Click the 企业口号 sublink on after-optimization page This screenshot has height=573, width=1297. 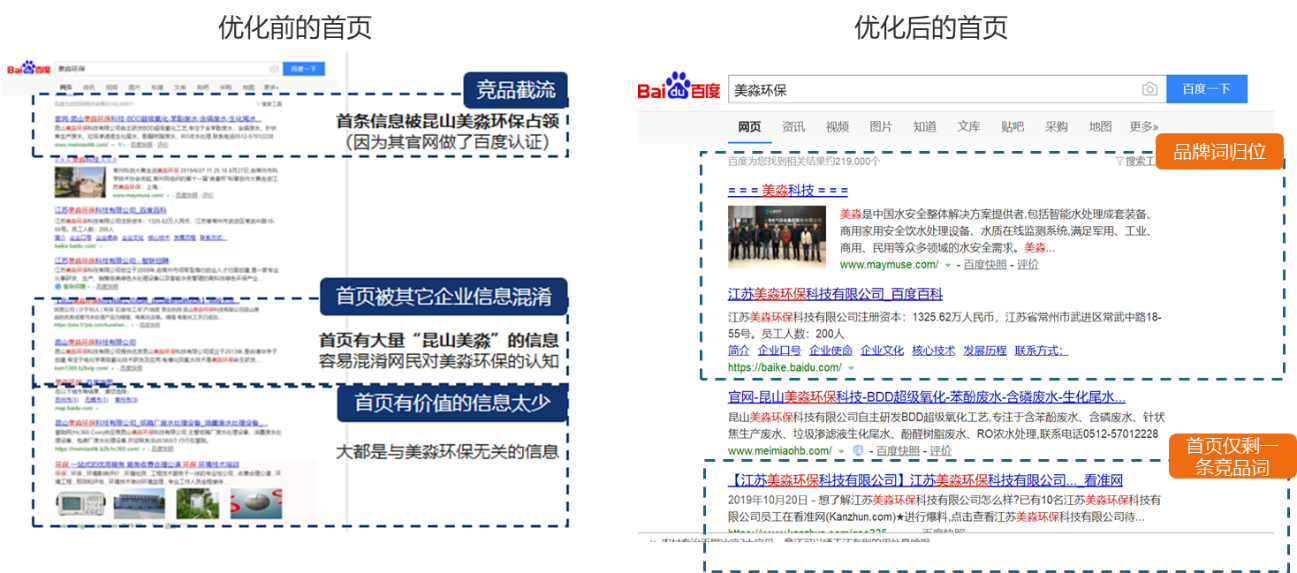point(779,351)
